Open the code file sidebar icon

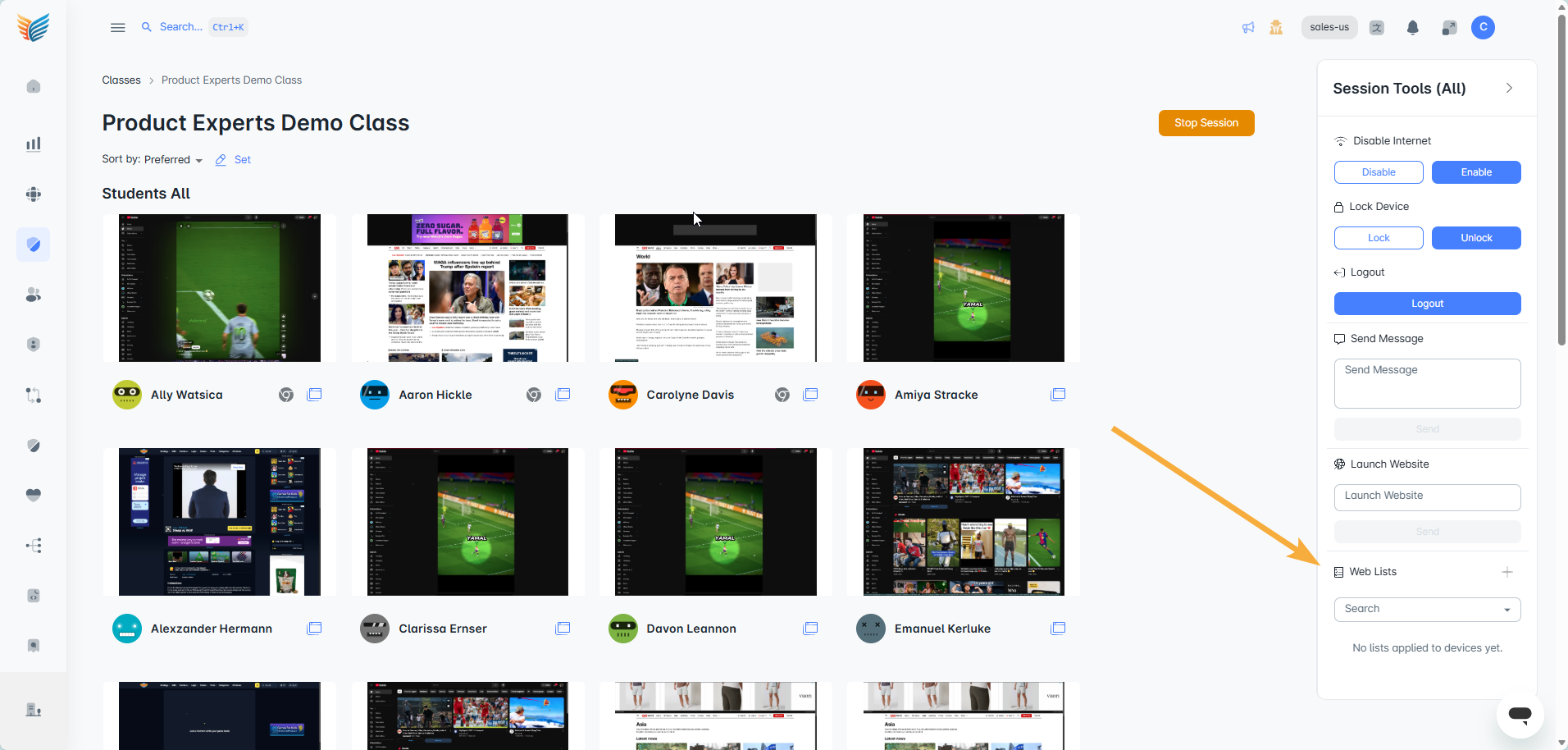tap(34, 596)
